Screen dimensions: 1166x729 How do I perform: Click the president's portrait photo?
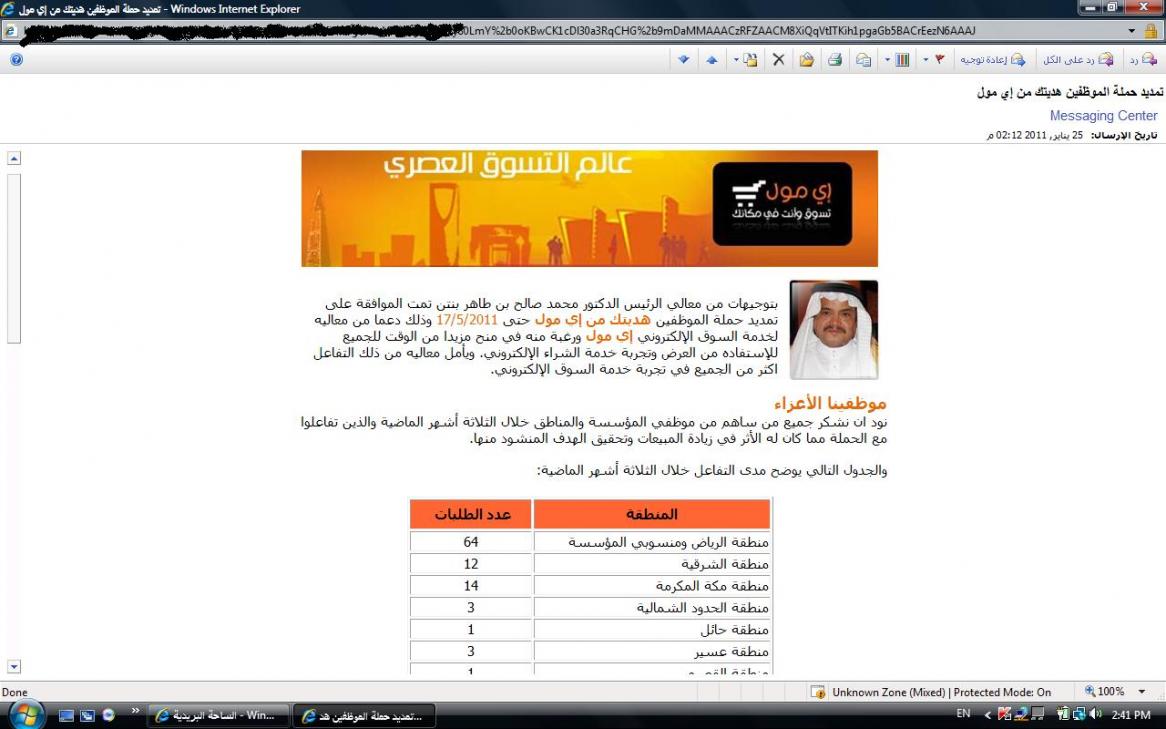834,330
